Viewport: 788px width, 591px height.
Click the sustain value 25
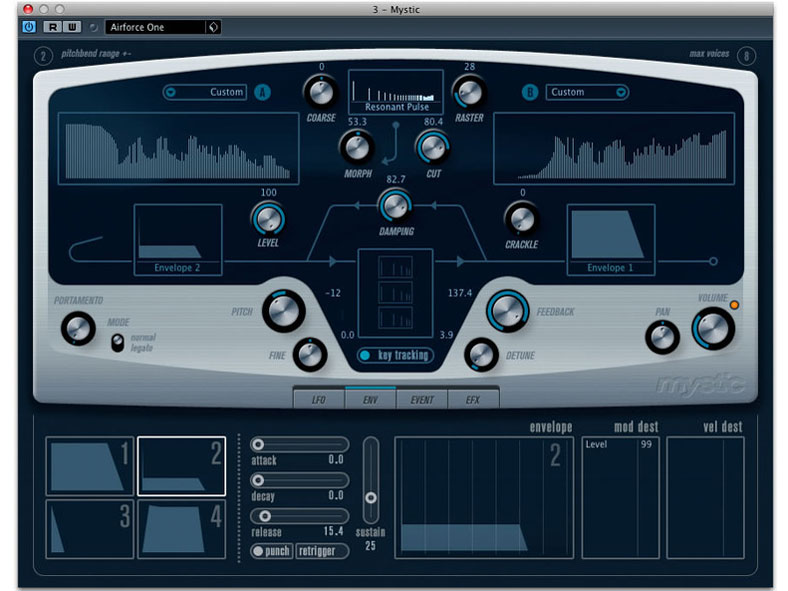tap(370, 546)
